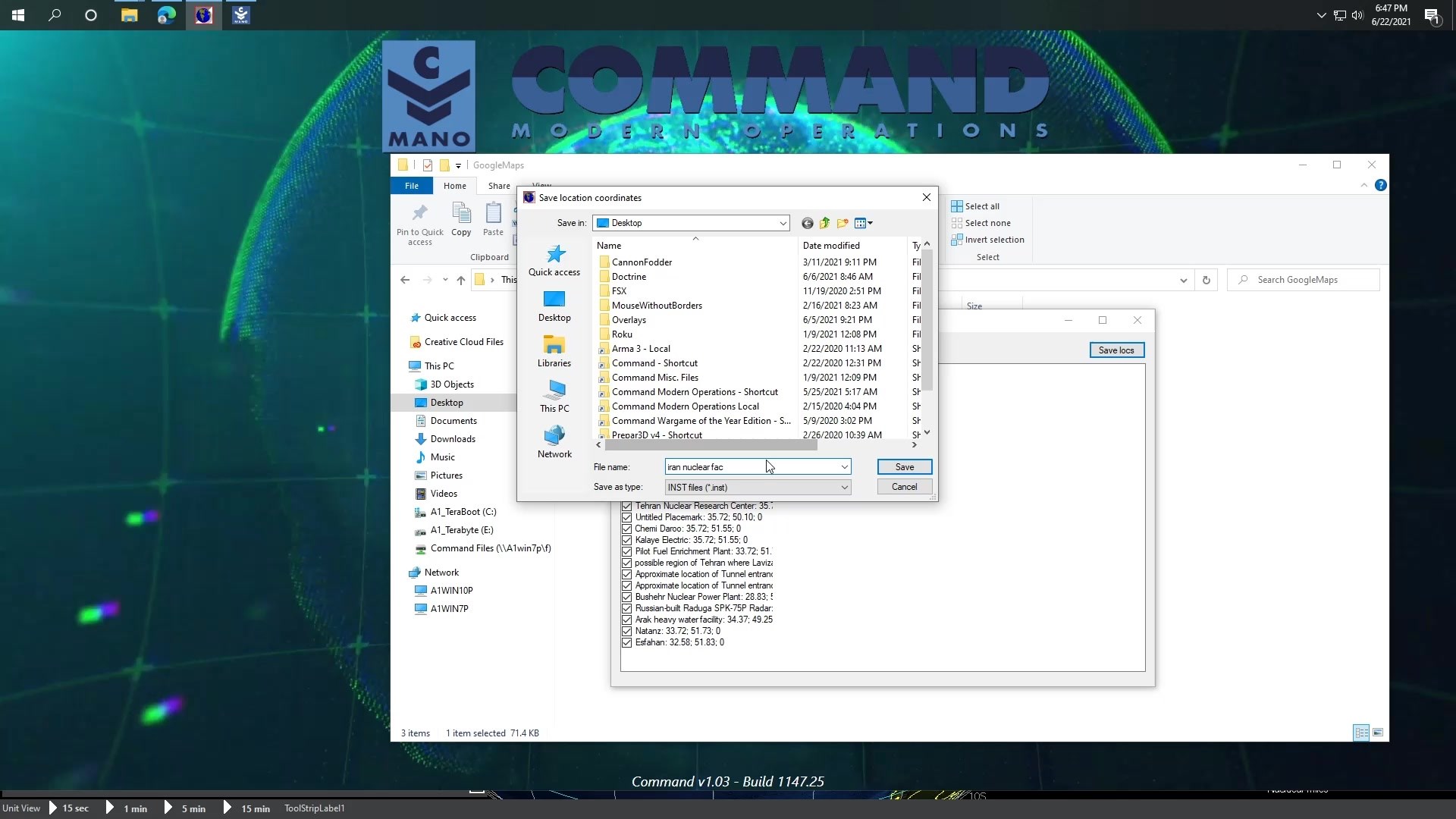Click the volume icon in system tray

(1357, 15)
